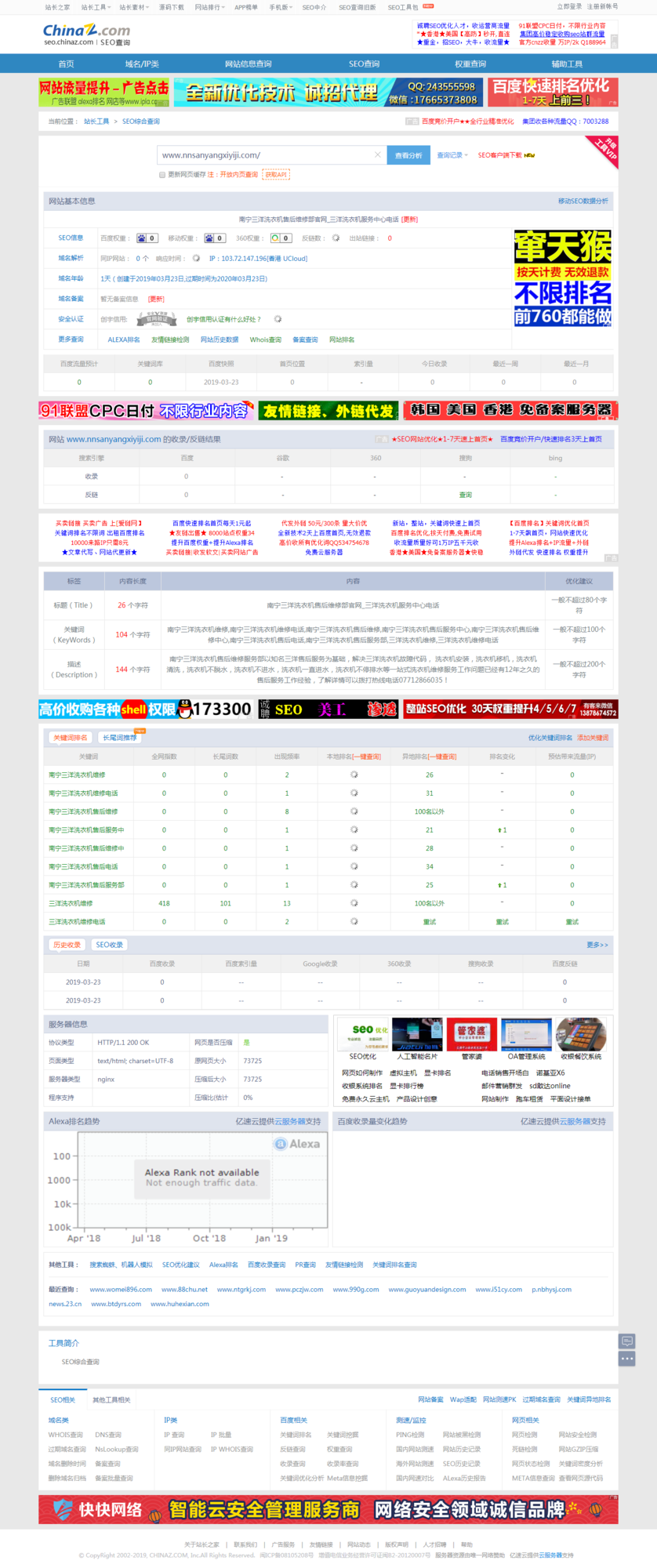Clear the URL field with the X icon
This screenshot has height=1568, width=657.
coord(378,155)
